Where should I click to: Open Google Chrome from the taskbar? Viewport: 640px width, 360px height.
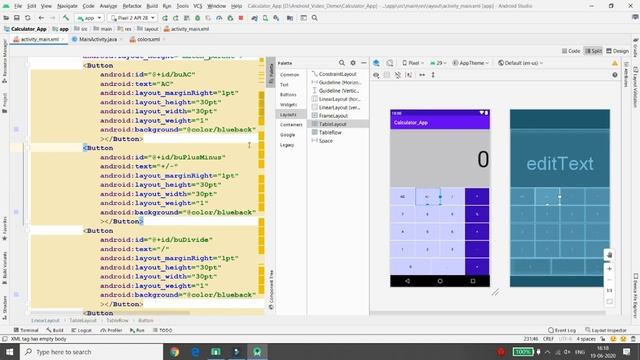(x=175, y=352)
